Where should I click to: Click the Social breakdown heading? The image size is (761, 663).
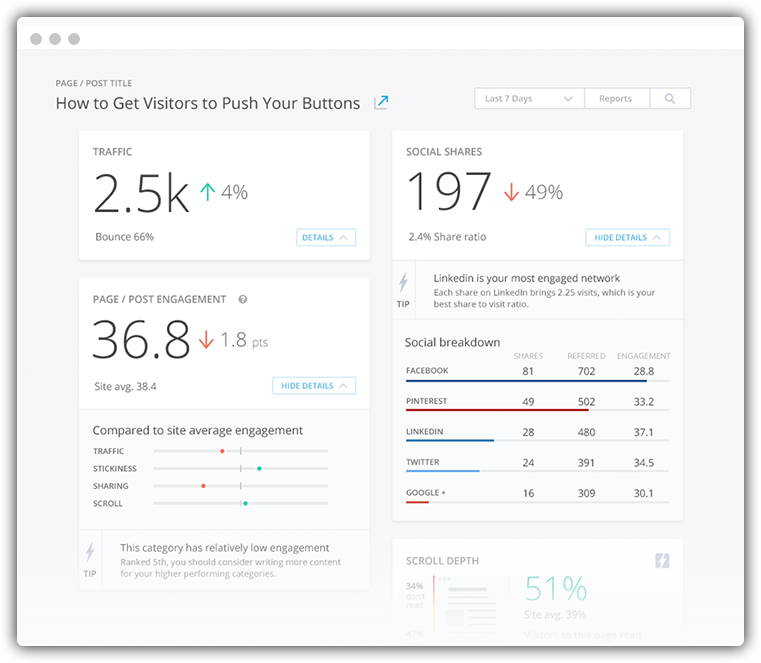pos(452,343)
